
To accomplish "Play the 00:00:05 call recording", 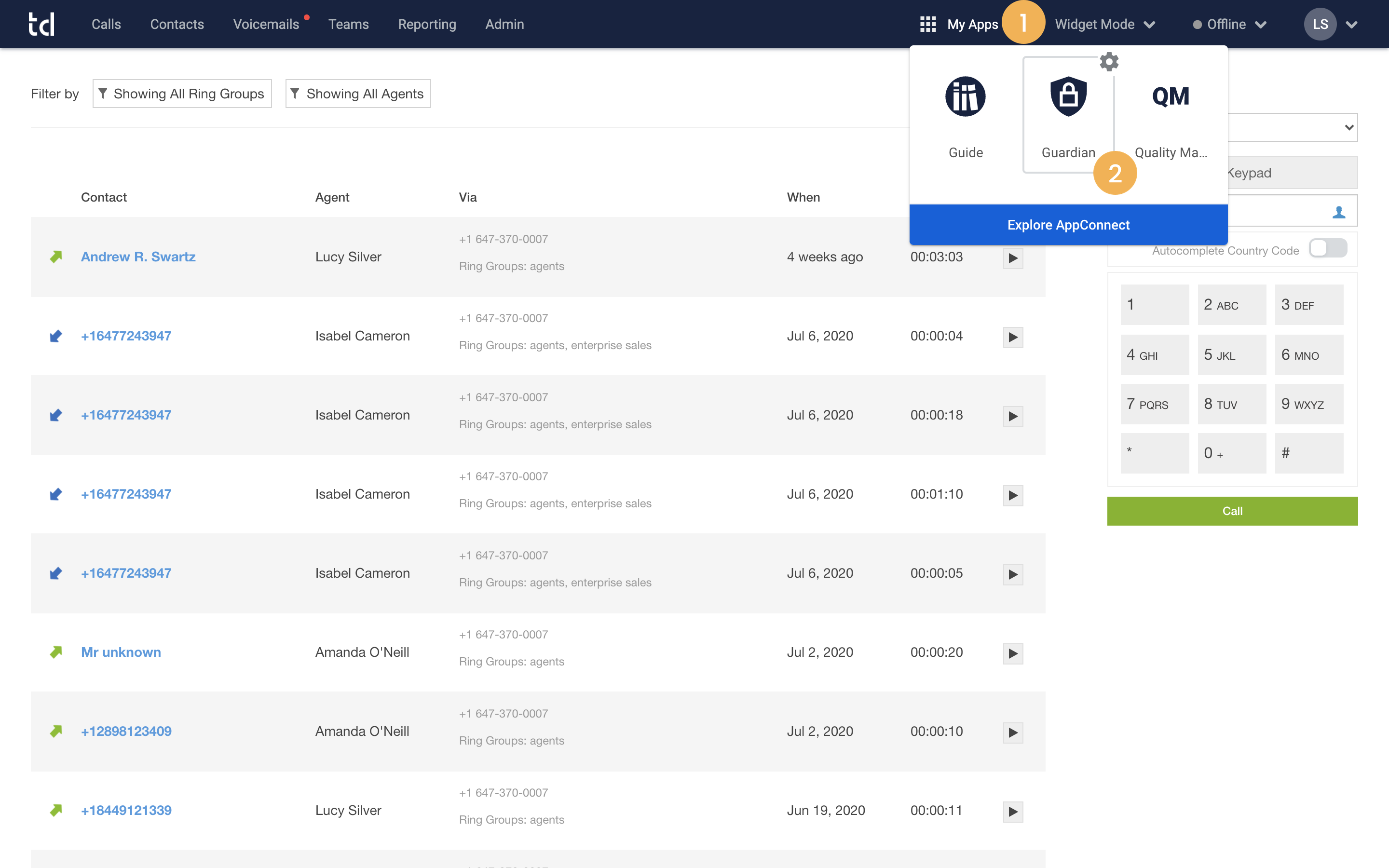I will pos(1013,575).
